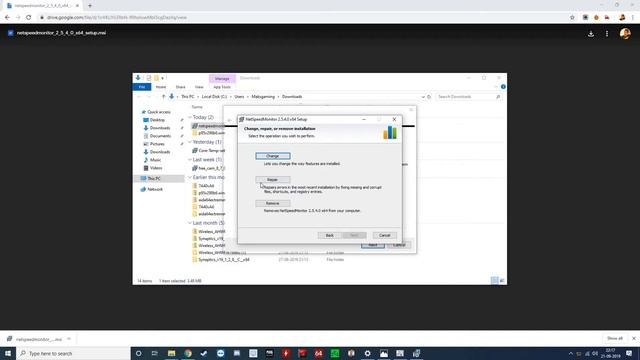640x360 pixels.
Task: Select Pictures in Explorer sidebar
Action: click(x=157, y=144)
